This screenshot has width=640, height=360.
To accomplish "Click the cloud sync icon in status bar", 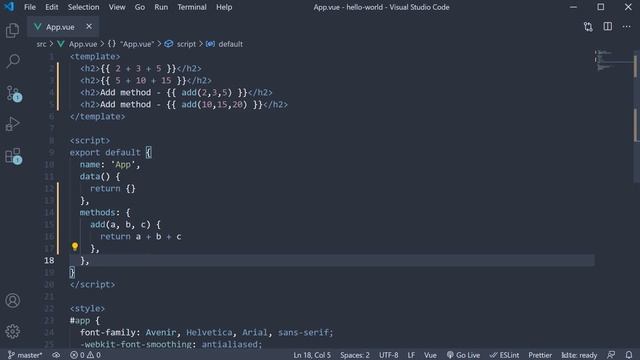I will tap(56, 355).
